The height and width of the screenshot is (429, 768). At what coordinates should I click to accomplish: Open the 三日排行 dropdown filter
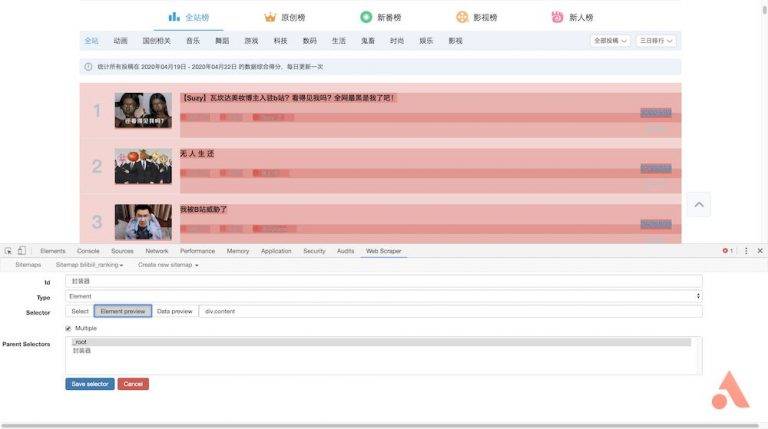point(656,41)
